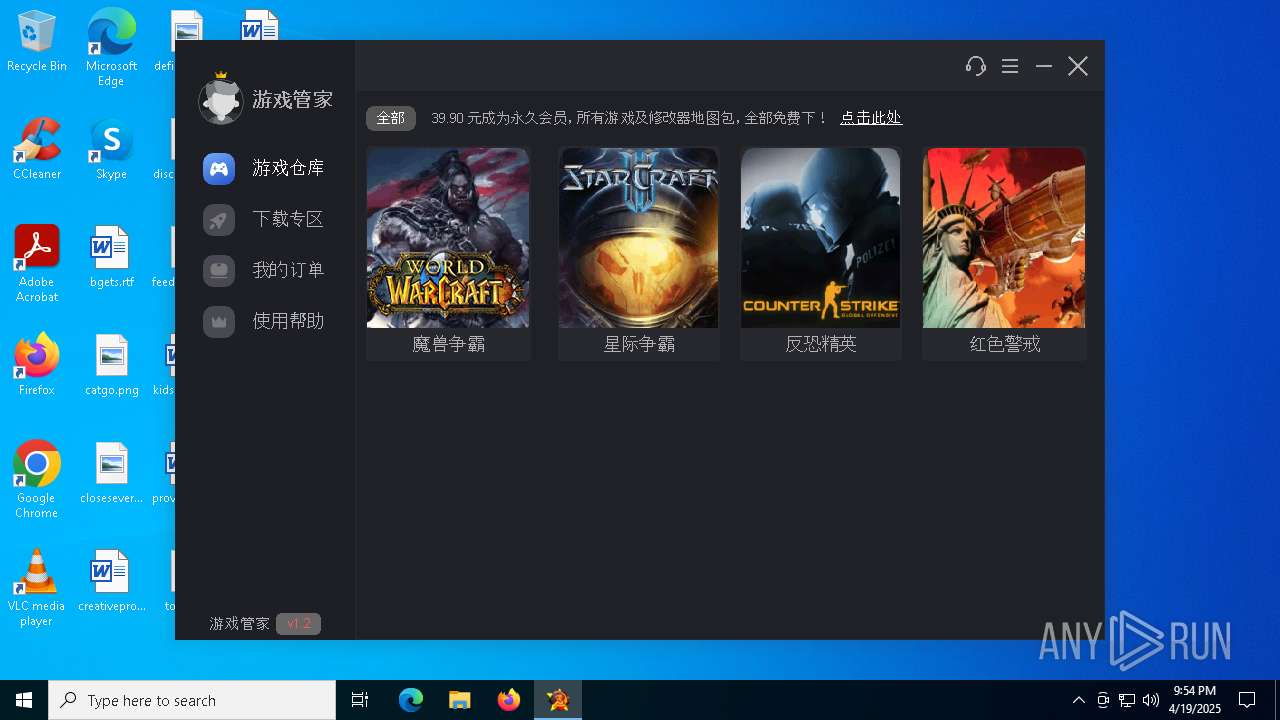Open the hamburger menu icon
The width and height of the screenshot is (1280, 720).
coord(1010,66)
